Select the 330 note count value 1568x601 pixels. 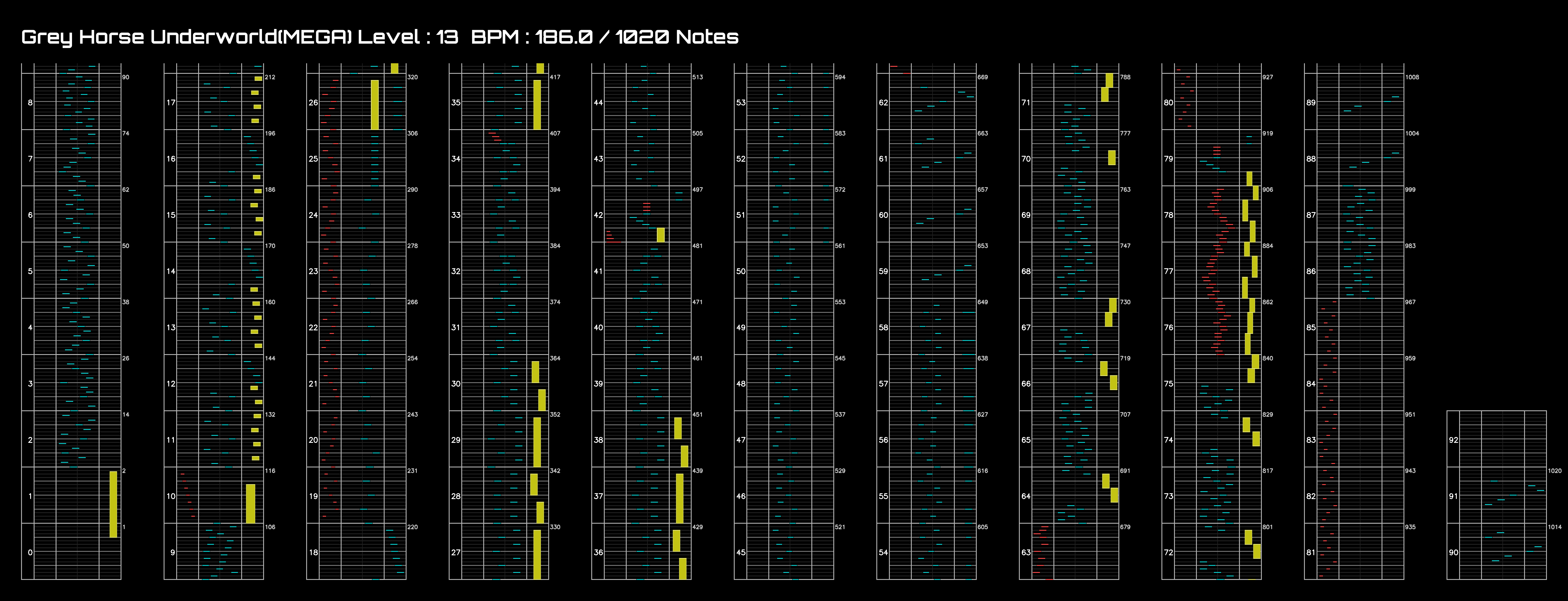[x=554, y=527]
